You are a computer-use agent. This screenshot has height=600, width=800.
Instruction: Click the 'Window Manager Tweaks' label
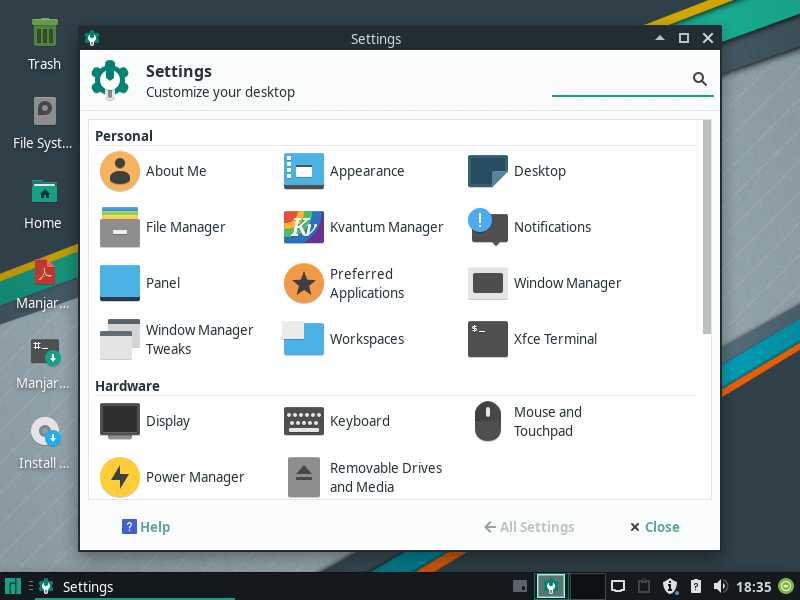point(199,339)
